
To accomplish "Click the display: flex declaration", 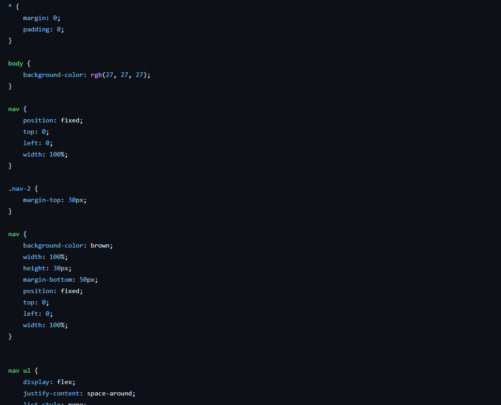I will pyautogui.click(x=49, y=382).
